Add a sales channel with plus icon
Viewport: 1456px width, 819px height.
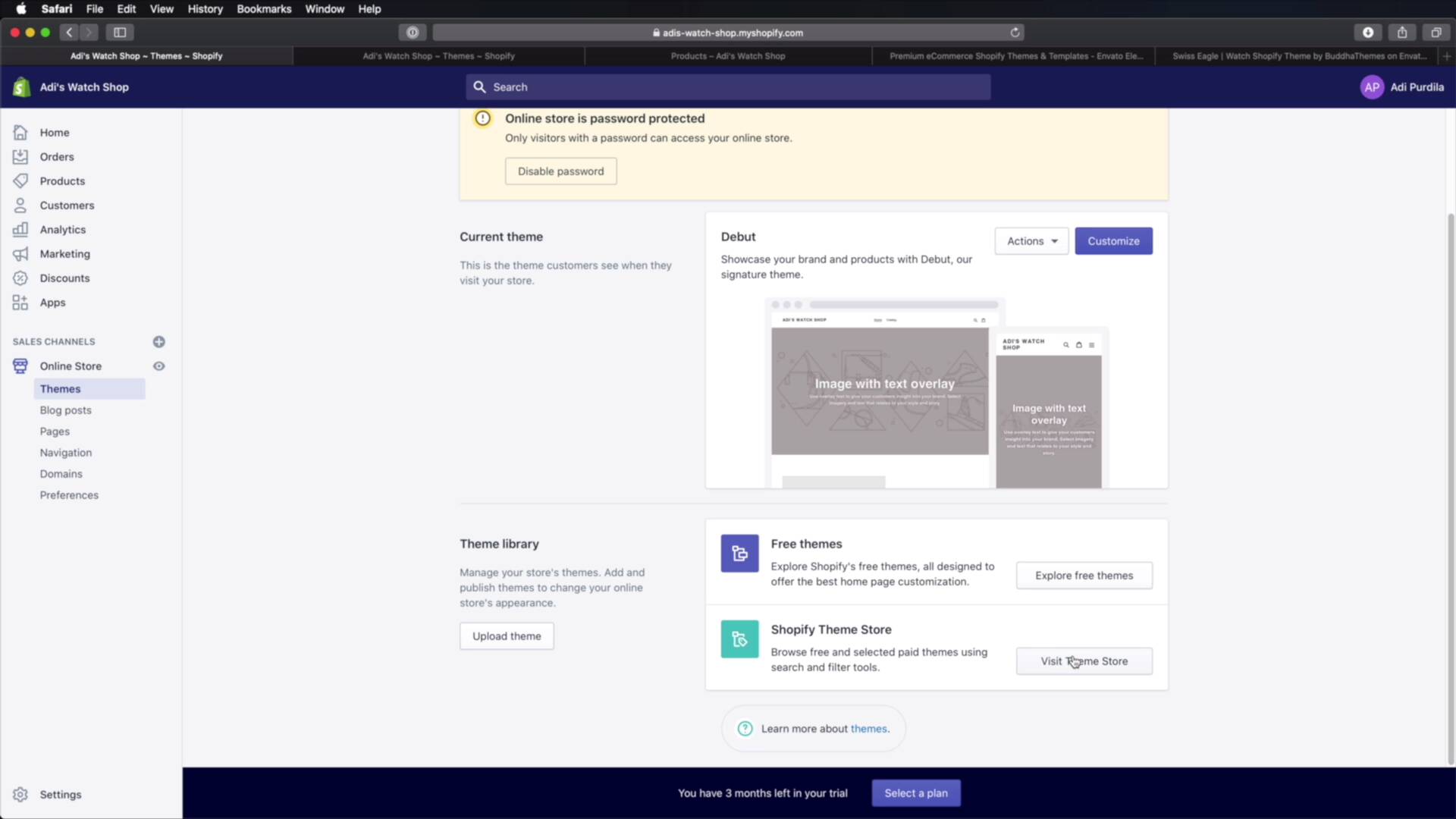click(x=158, y=342)
